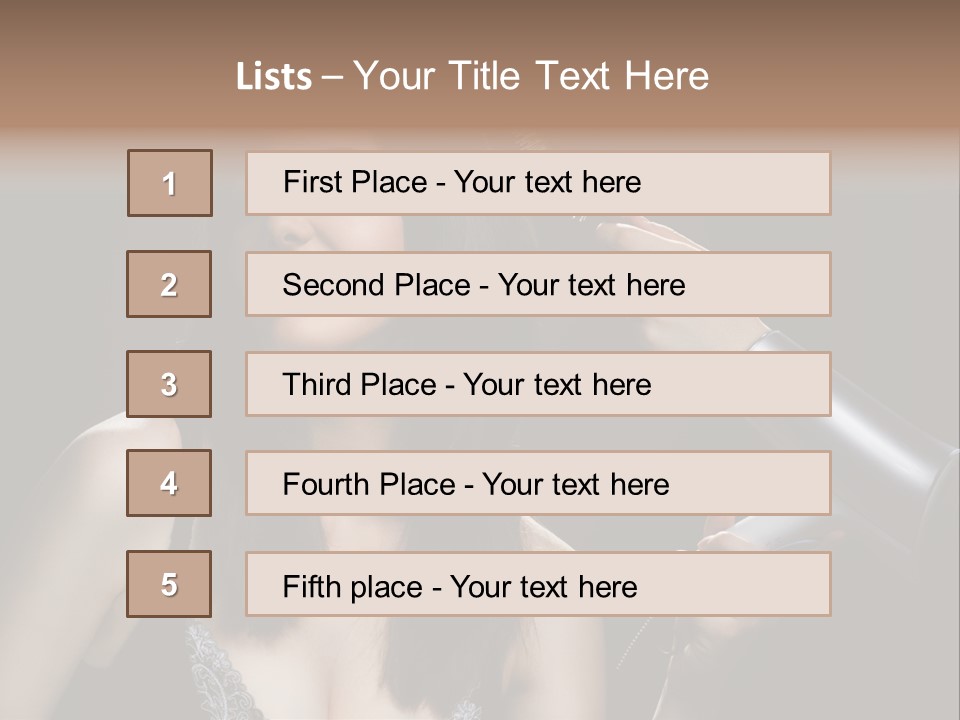
Task: Select the number 2 box
Action: 169,284
